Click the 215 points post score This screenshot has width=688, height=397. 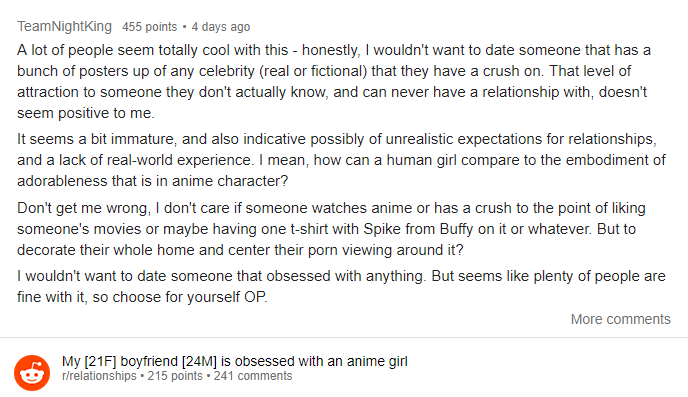(175, 376)
